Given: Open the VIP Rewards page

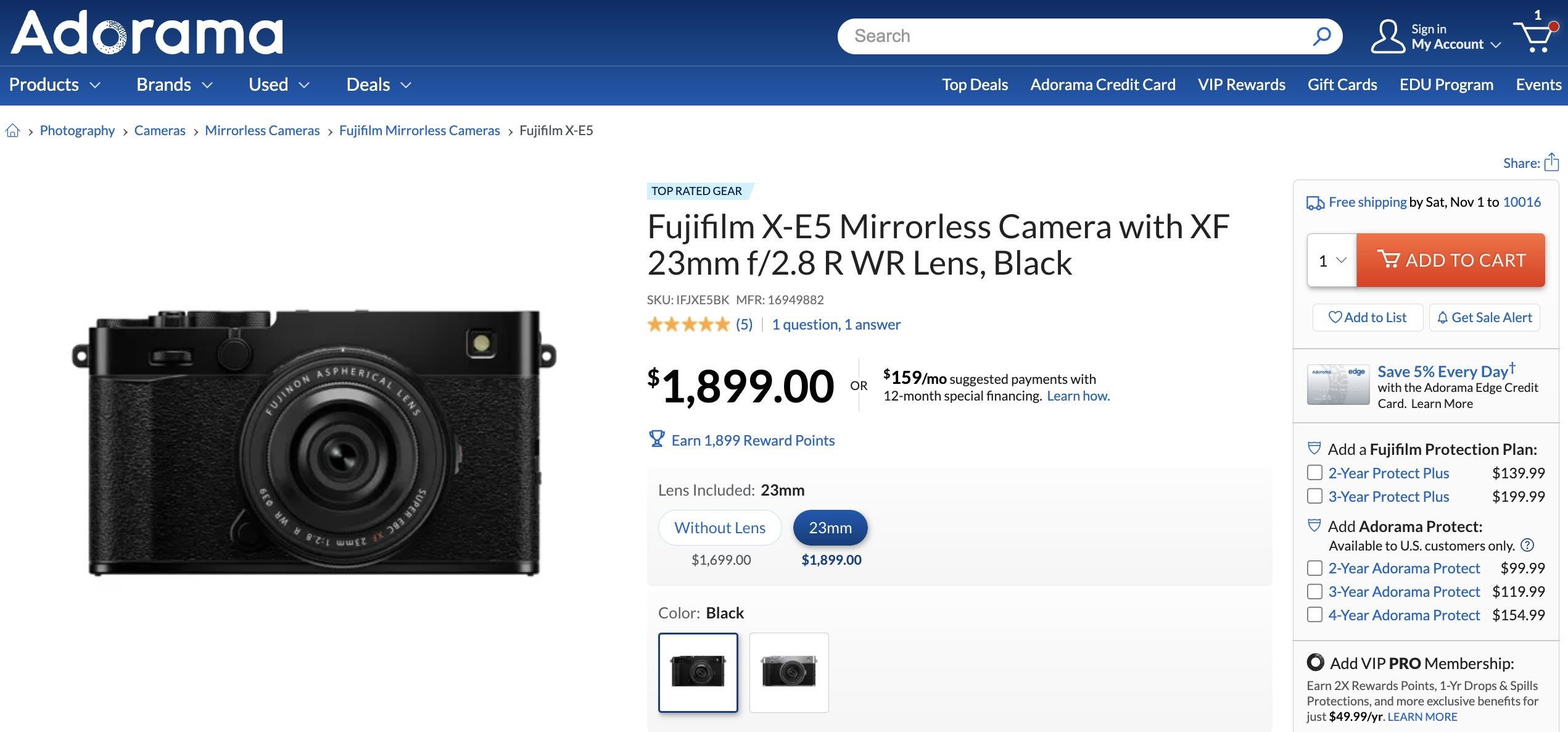Looking at the screenshot, I should click(1240, 85).
